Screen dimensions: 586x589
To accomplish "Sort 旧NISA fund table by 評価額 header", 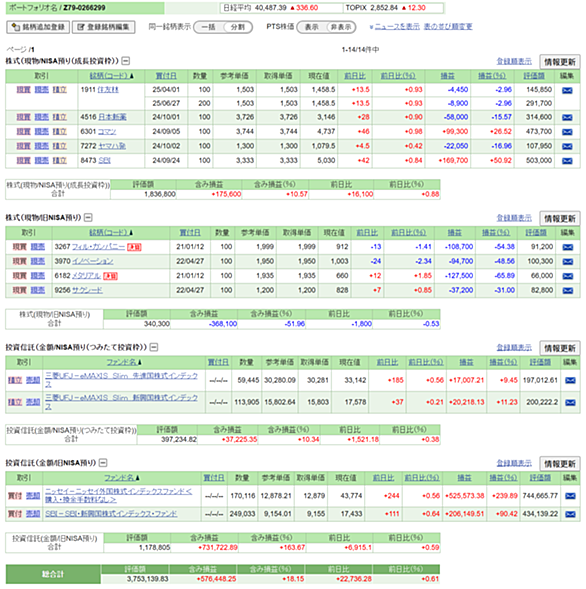I will (x=540, y=478).
